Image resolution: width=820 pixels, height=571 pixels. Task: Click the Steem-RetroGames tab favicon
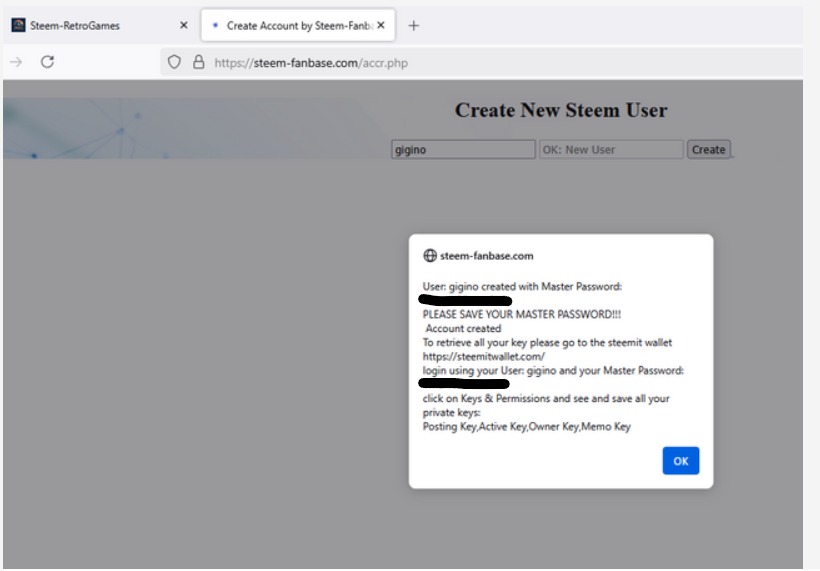point(18,25)
